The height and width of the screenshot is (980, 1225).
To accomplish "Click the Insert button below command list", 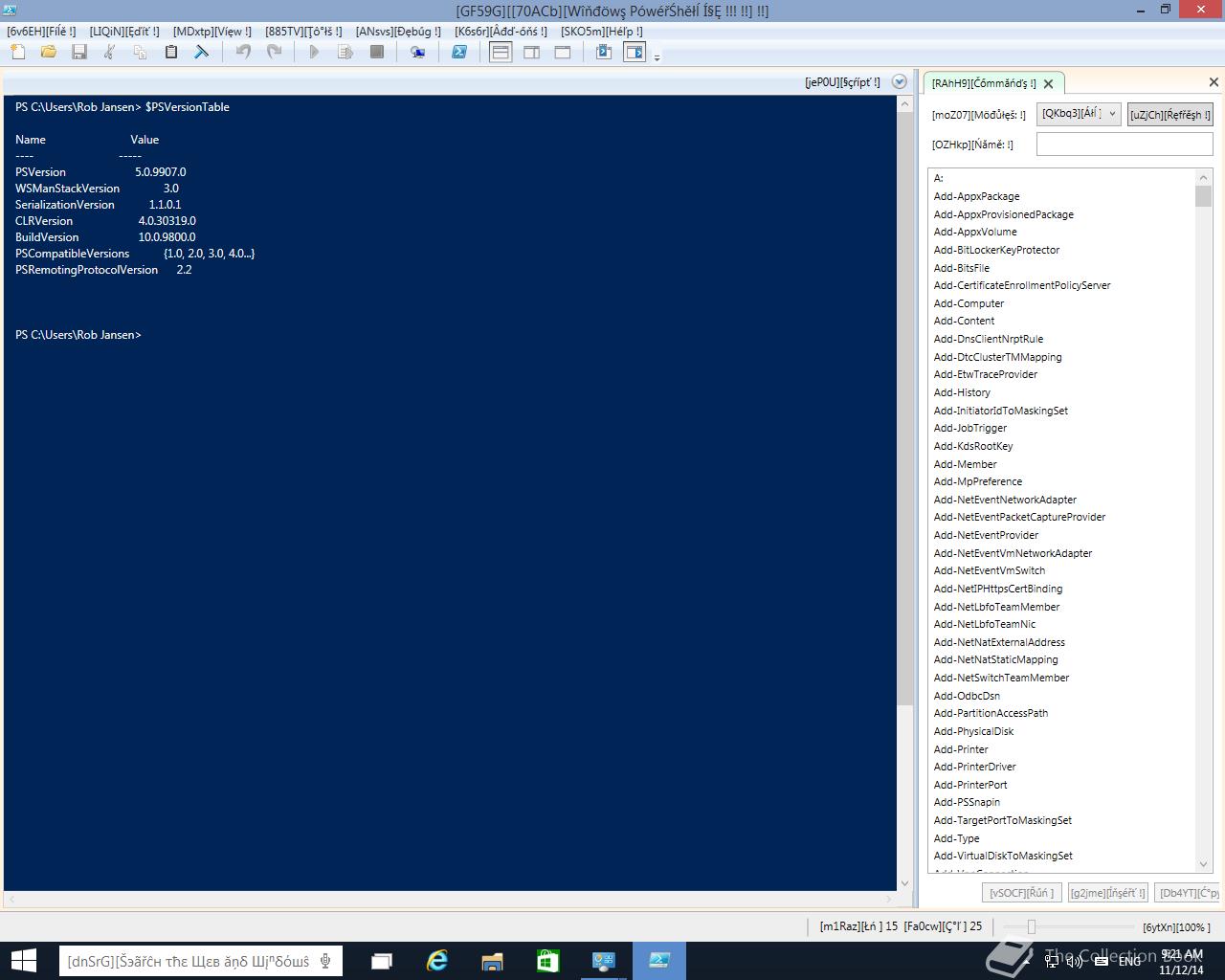I will 1107,893.
